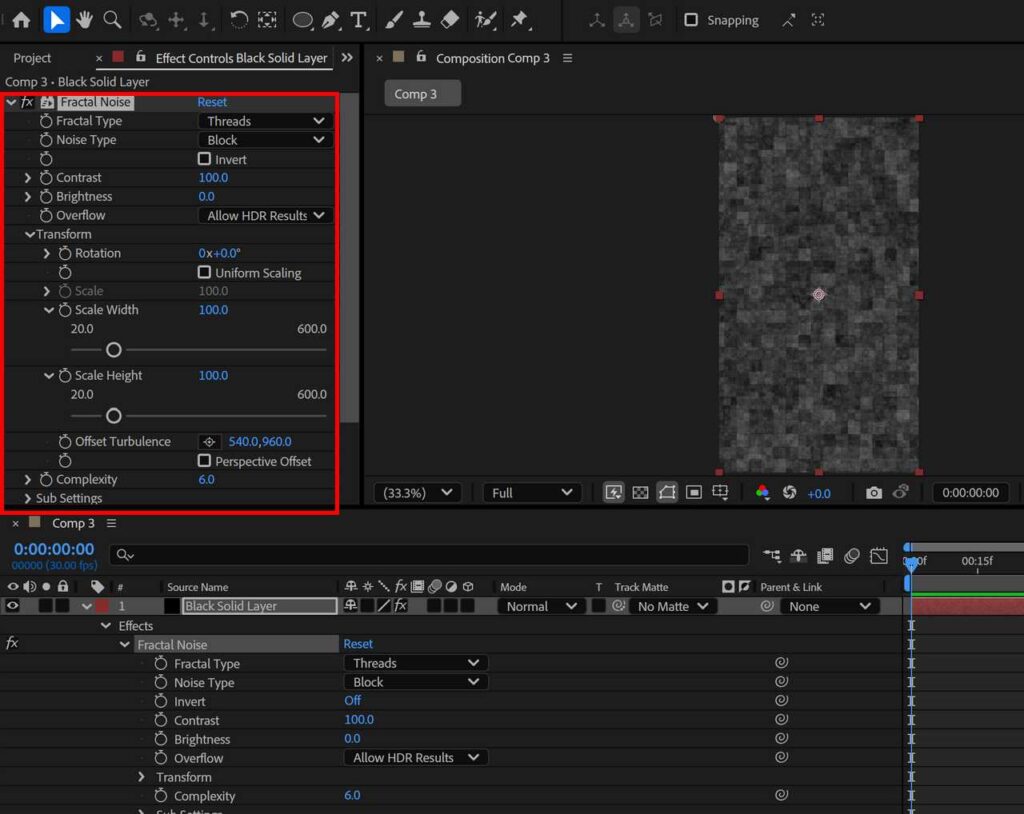
Task: Select the Puppet Pin tool
Action: 519,20
